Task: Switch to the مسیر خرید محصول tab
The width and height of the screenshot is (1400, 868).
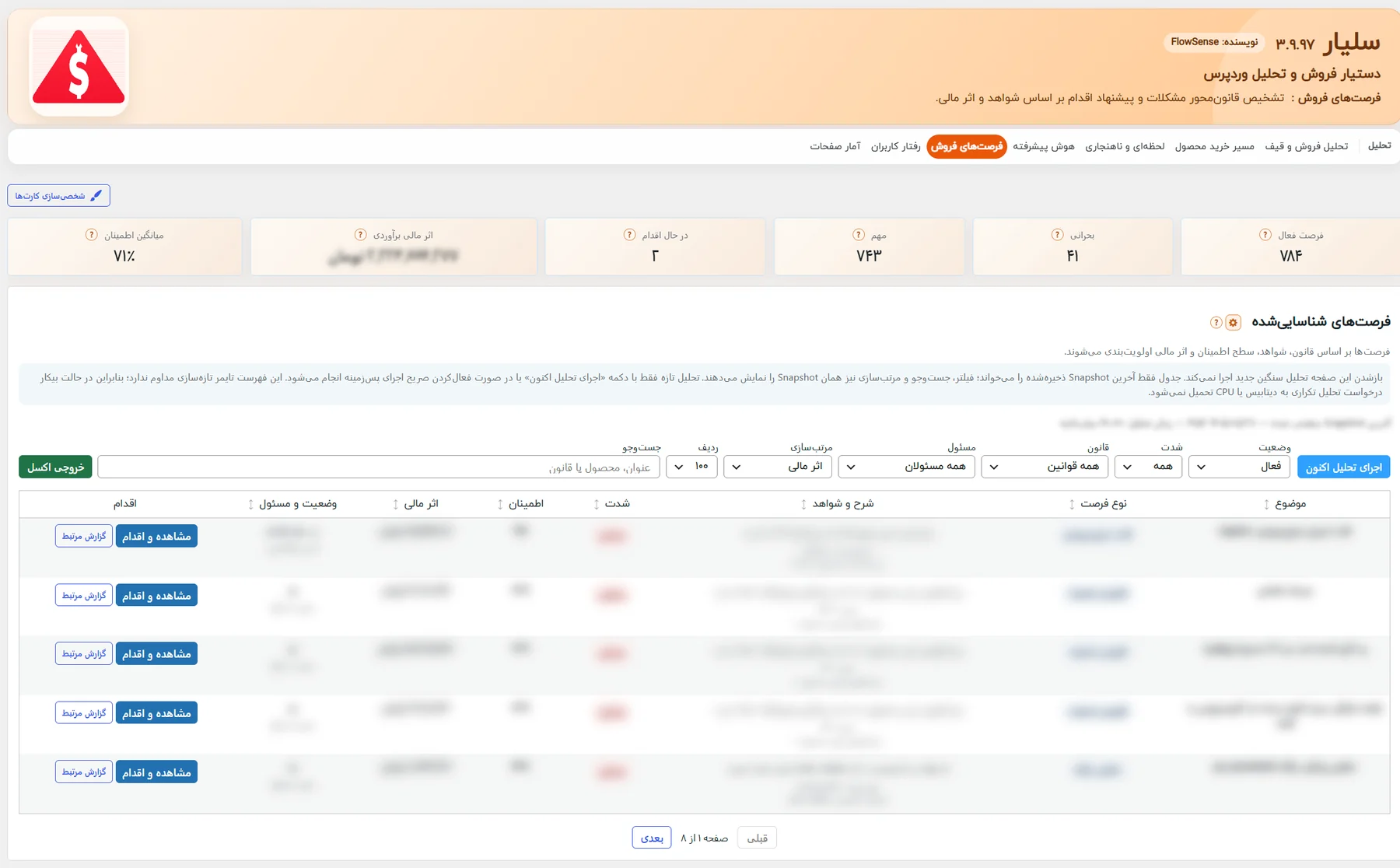Action: coord(1214,146)
